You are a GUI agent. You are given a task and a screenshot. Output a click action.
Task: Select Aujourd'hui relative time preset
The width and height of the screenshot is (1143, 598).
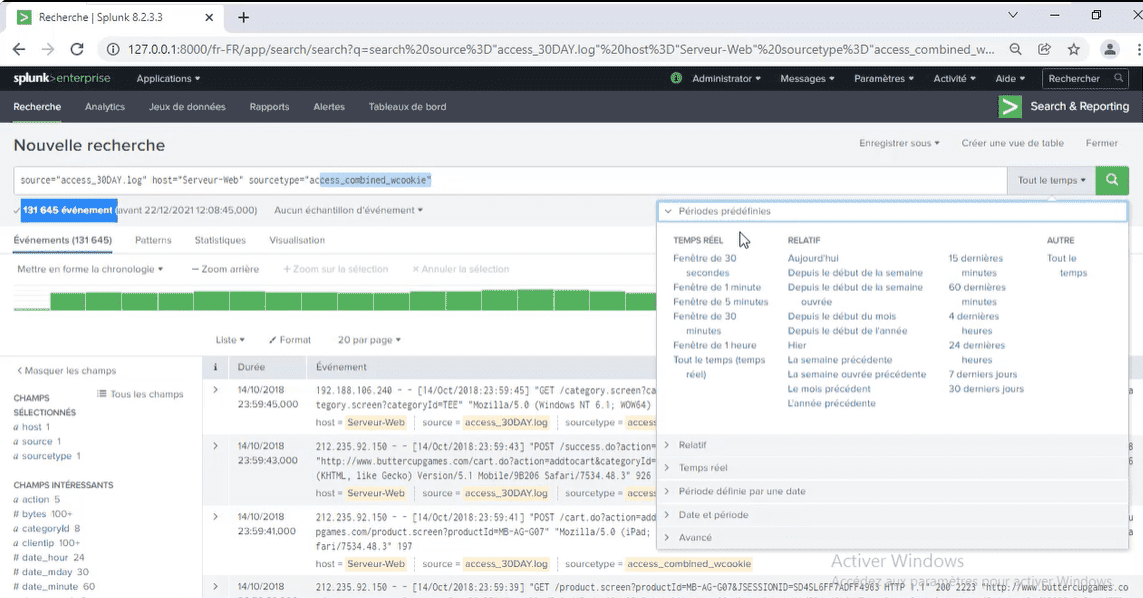pyautogui.click(x=813, y=258)
